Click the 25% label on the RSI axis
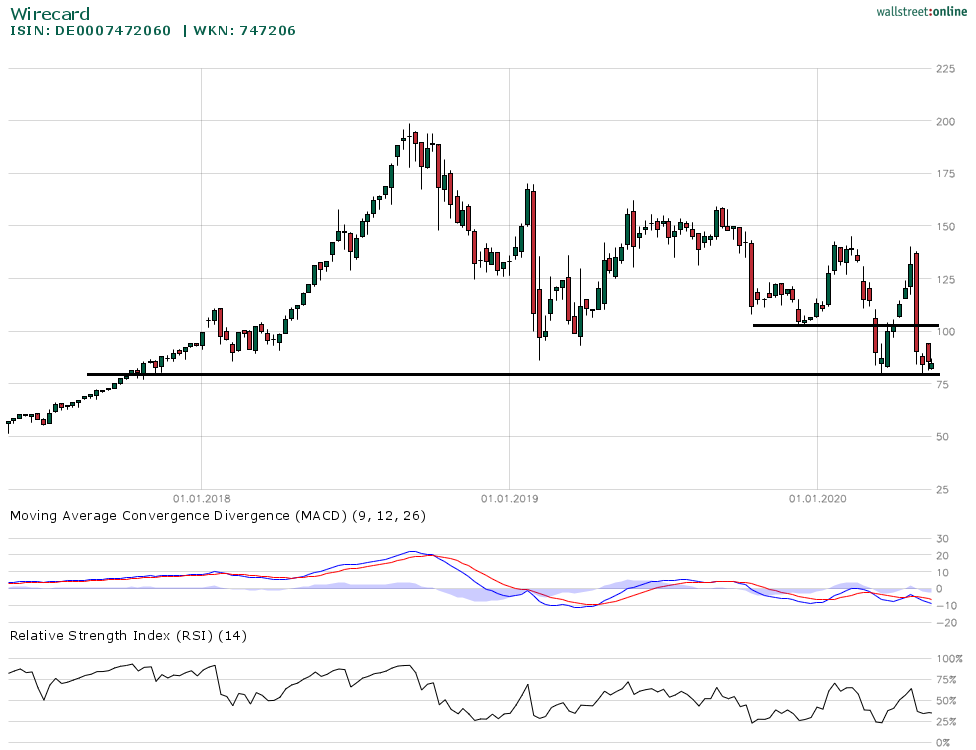 946,722
